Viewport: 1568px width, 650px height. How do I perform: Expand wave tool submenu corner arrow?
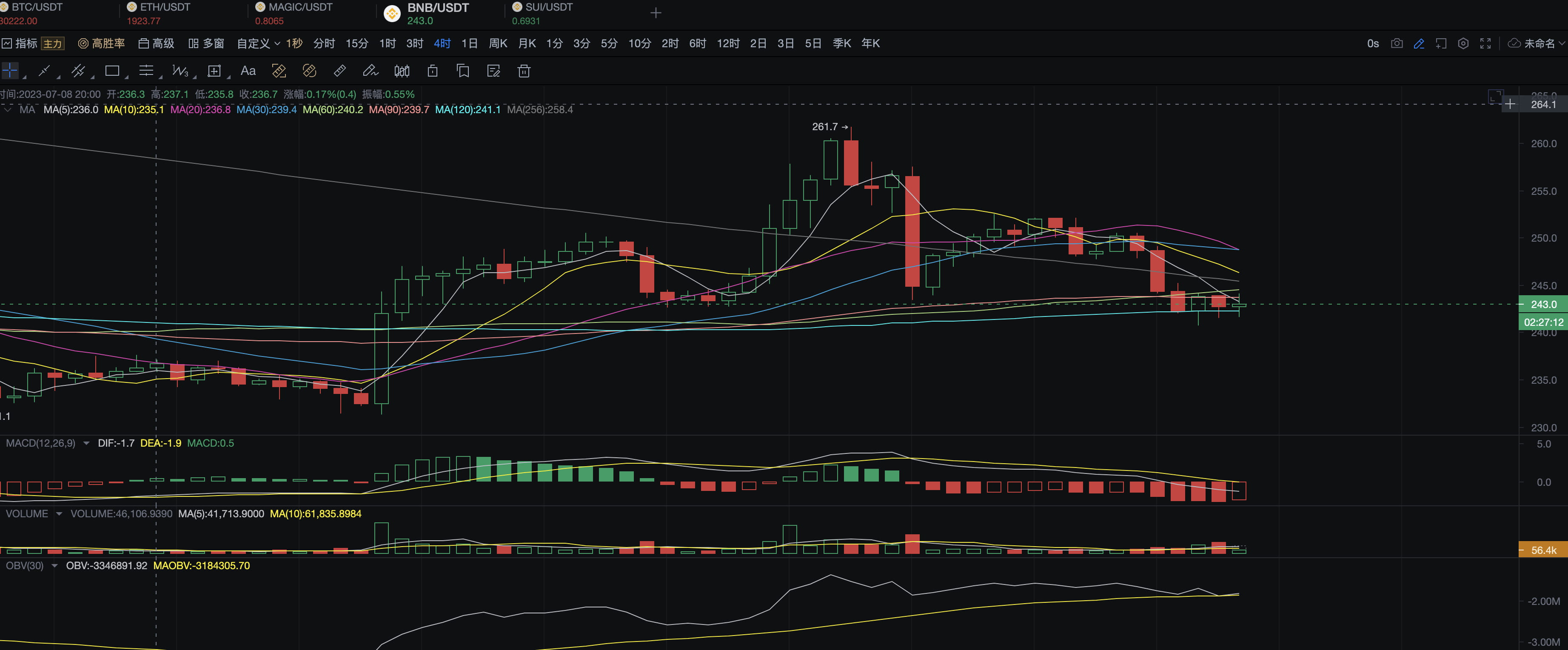pos(195,78)
